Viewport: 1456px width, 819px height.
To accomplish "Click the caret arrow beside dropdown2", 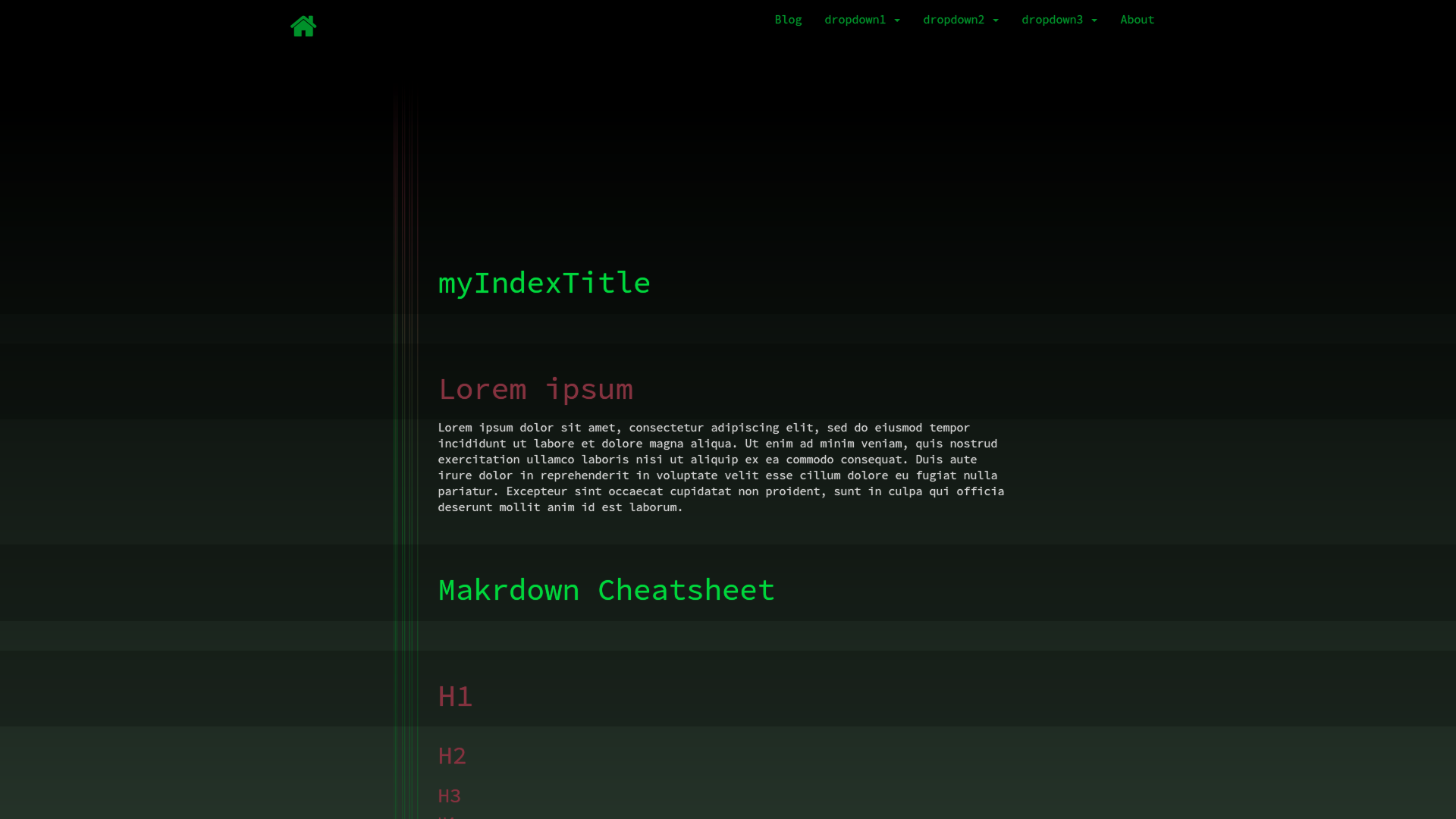I will 996,20.
